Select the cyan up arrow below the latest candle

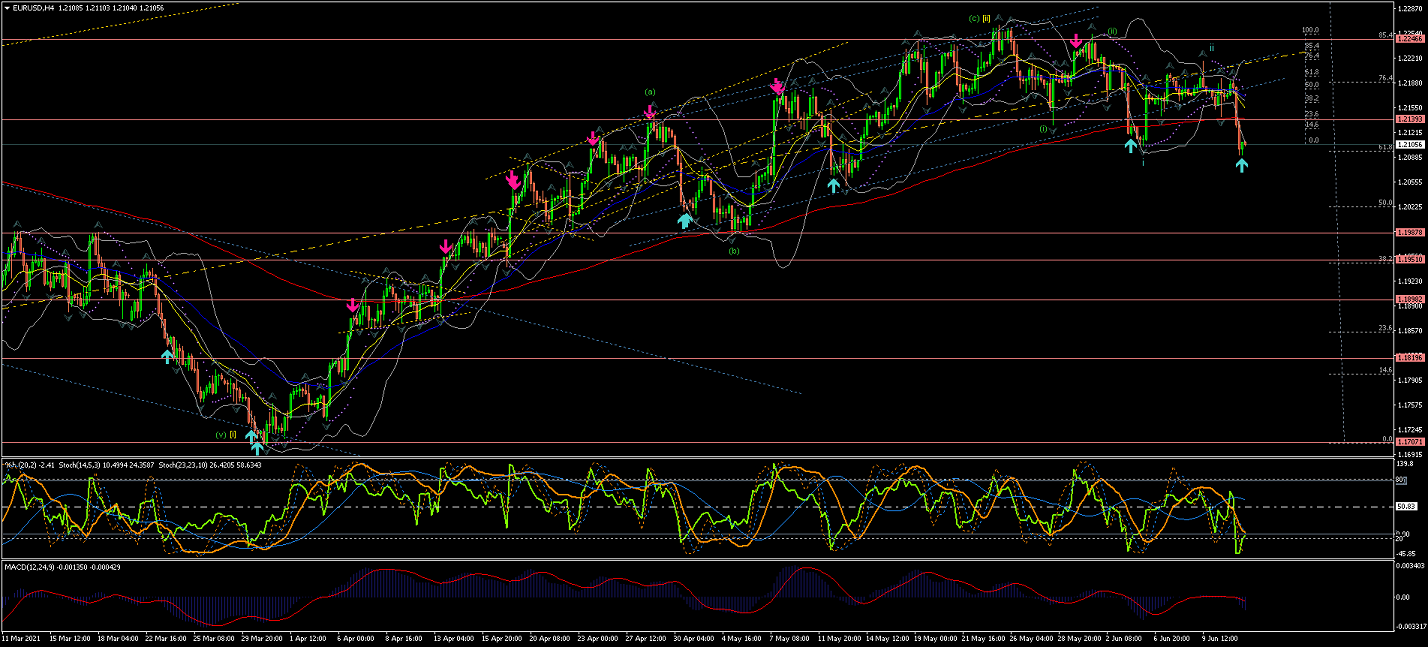1242,165
